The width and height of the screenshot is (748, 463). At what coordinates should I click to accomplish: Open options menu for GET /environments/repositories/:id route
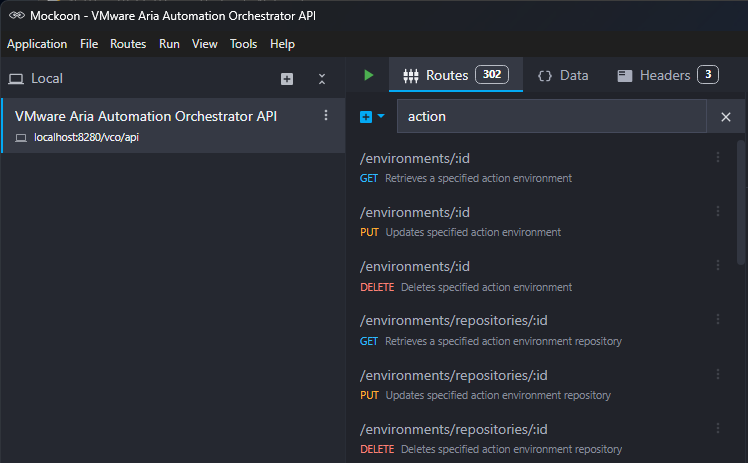click(717, 319)
